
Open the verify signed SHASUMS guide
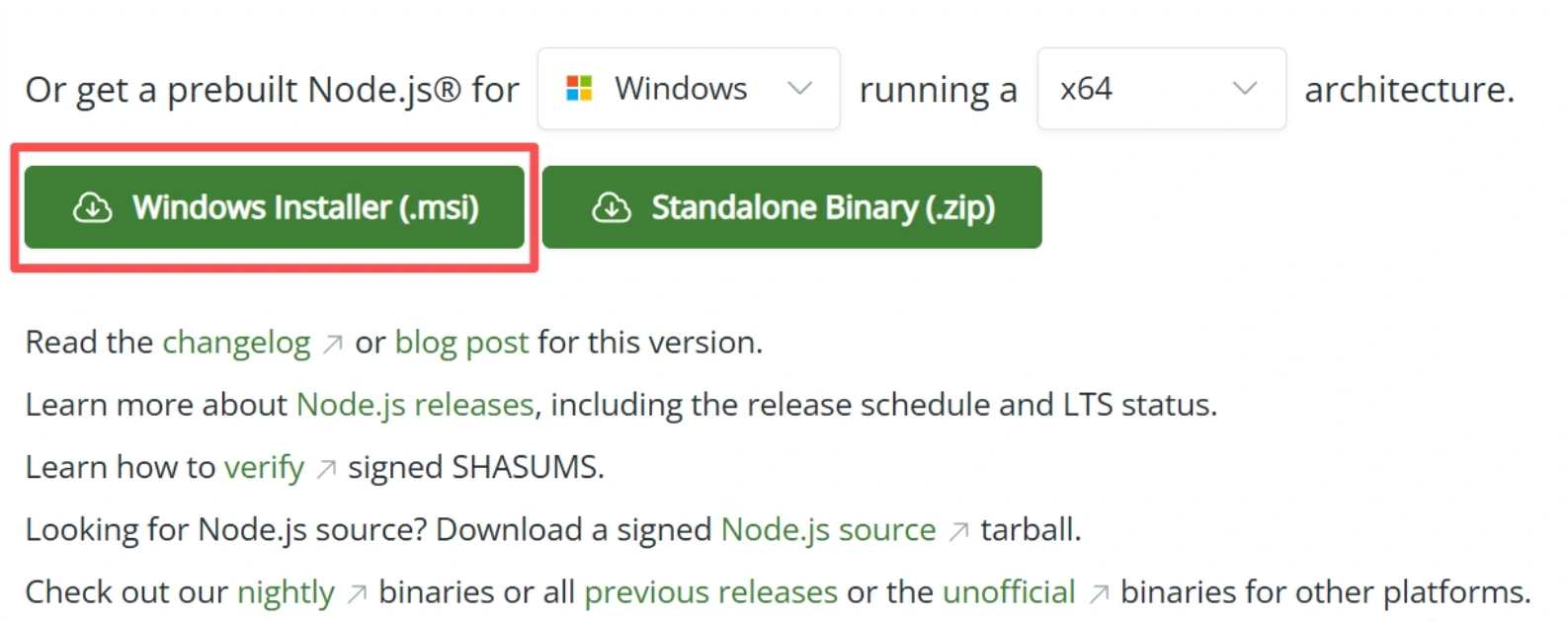pos(265,467)
